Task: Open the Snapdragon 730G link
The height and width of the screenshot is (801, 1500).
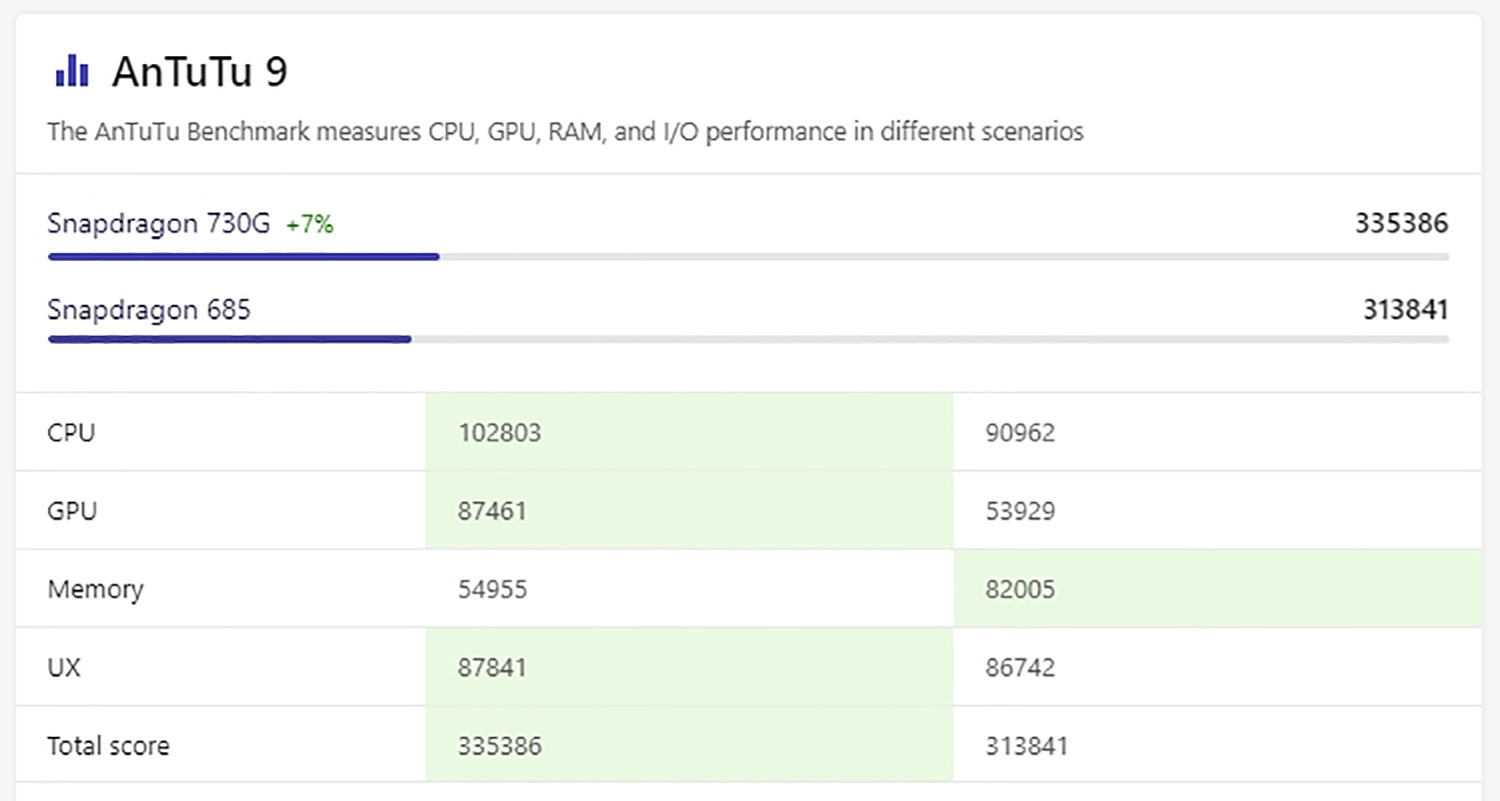Action: click(159, 224)
